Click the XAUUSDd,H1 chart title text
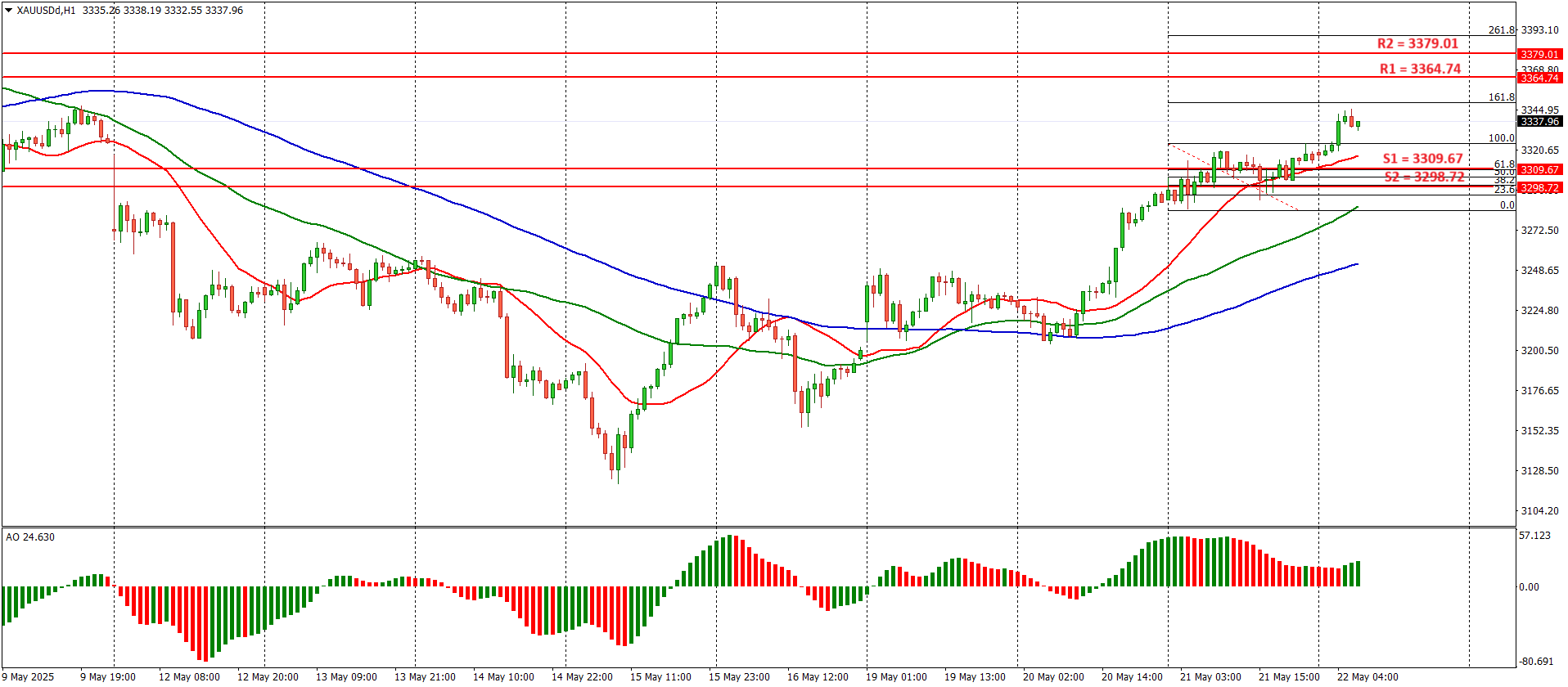 (x=46, y=11)
